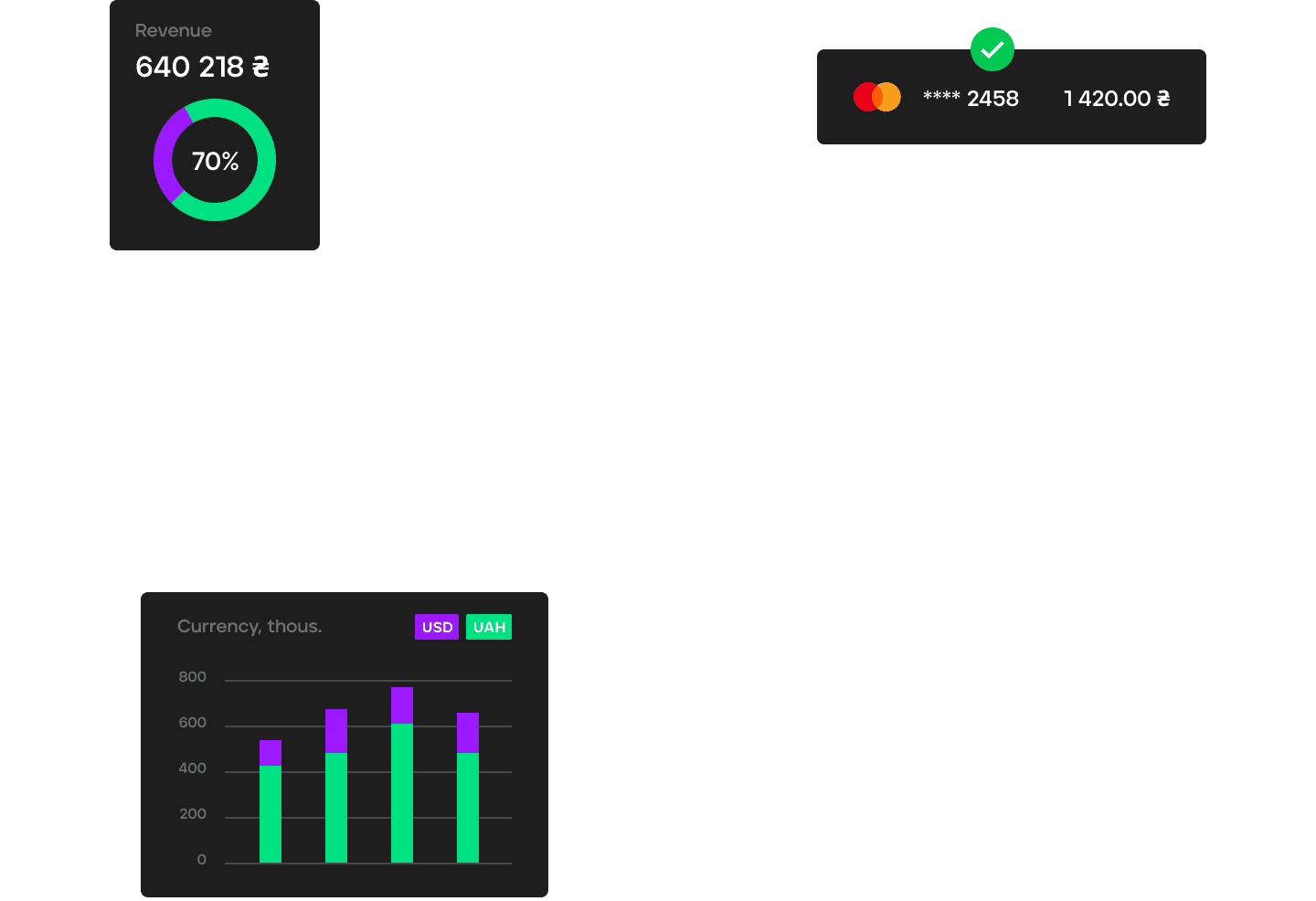
Task: Click the 600 axis label
Action: click(193, 723)
